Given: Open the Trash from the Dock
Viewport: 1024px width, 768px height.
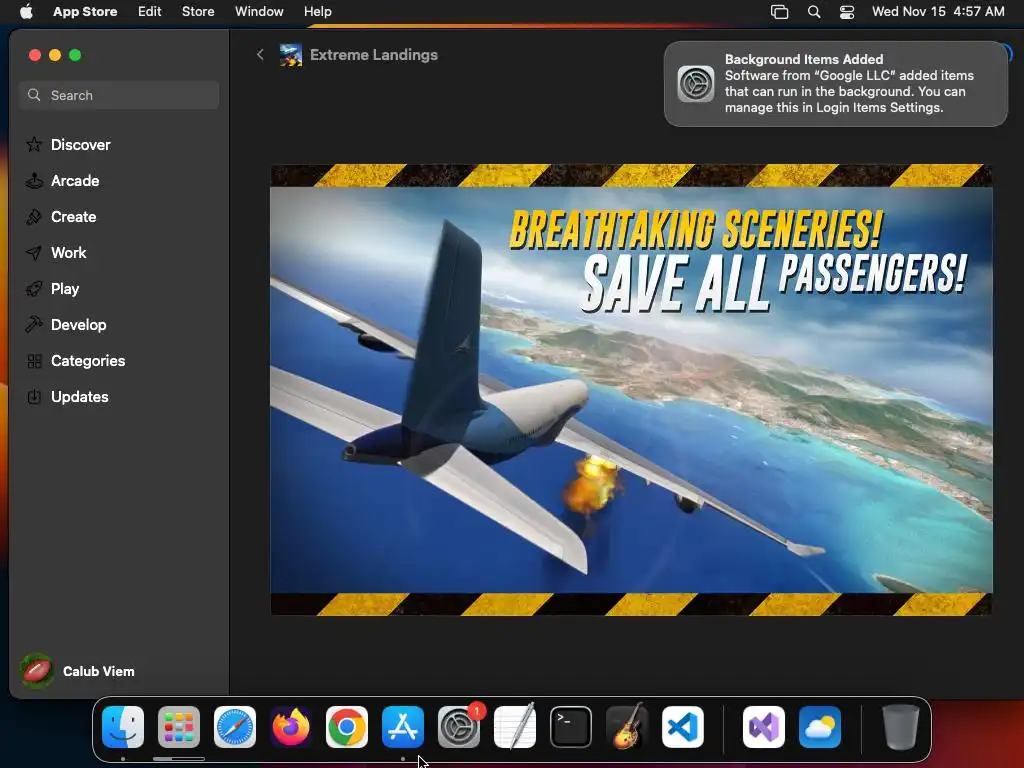Looking at the screenshot, I should (x=901, y=727).
